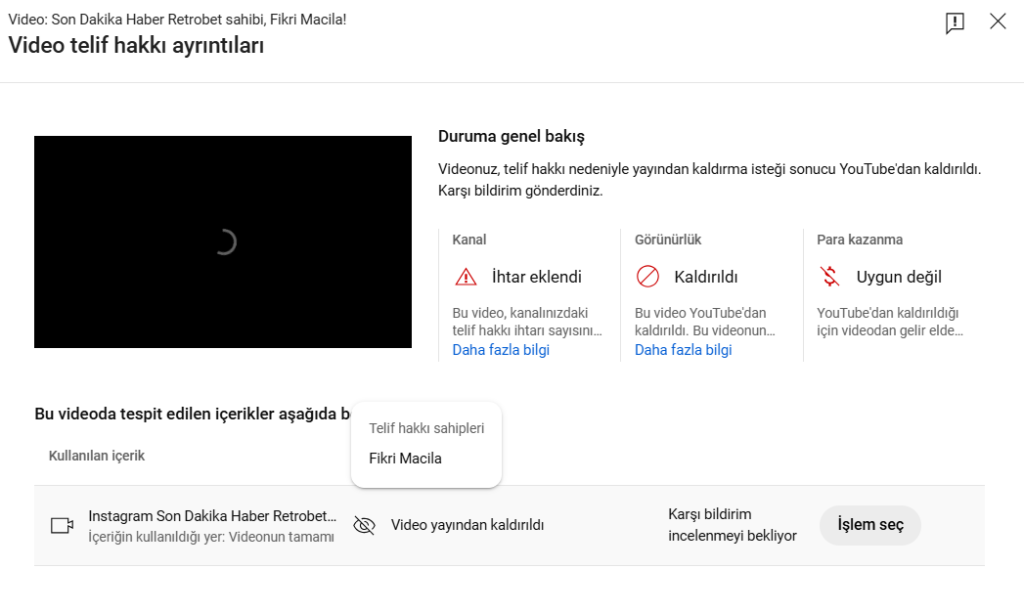The height and width of the screenshot is (613, 1024).
Task: Click "Karşı bildirim gönderdiniz." sentence
Action: [520, 191]
